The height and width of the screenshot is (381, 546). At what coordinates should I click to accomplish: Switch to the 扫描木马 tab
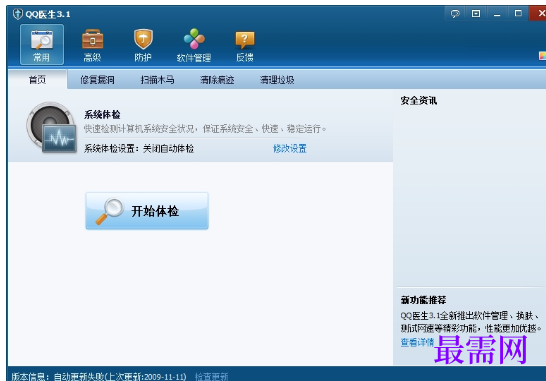157,80
